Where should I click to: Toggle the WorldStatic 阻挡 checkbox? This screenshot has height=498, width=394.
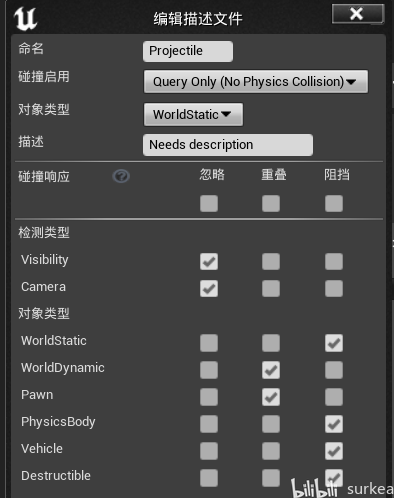tap(334, 343)
